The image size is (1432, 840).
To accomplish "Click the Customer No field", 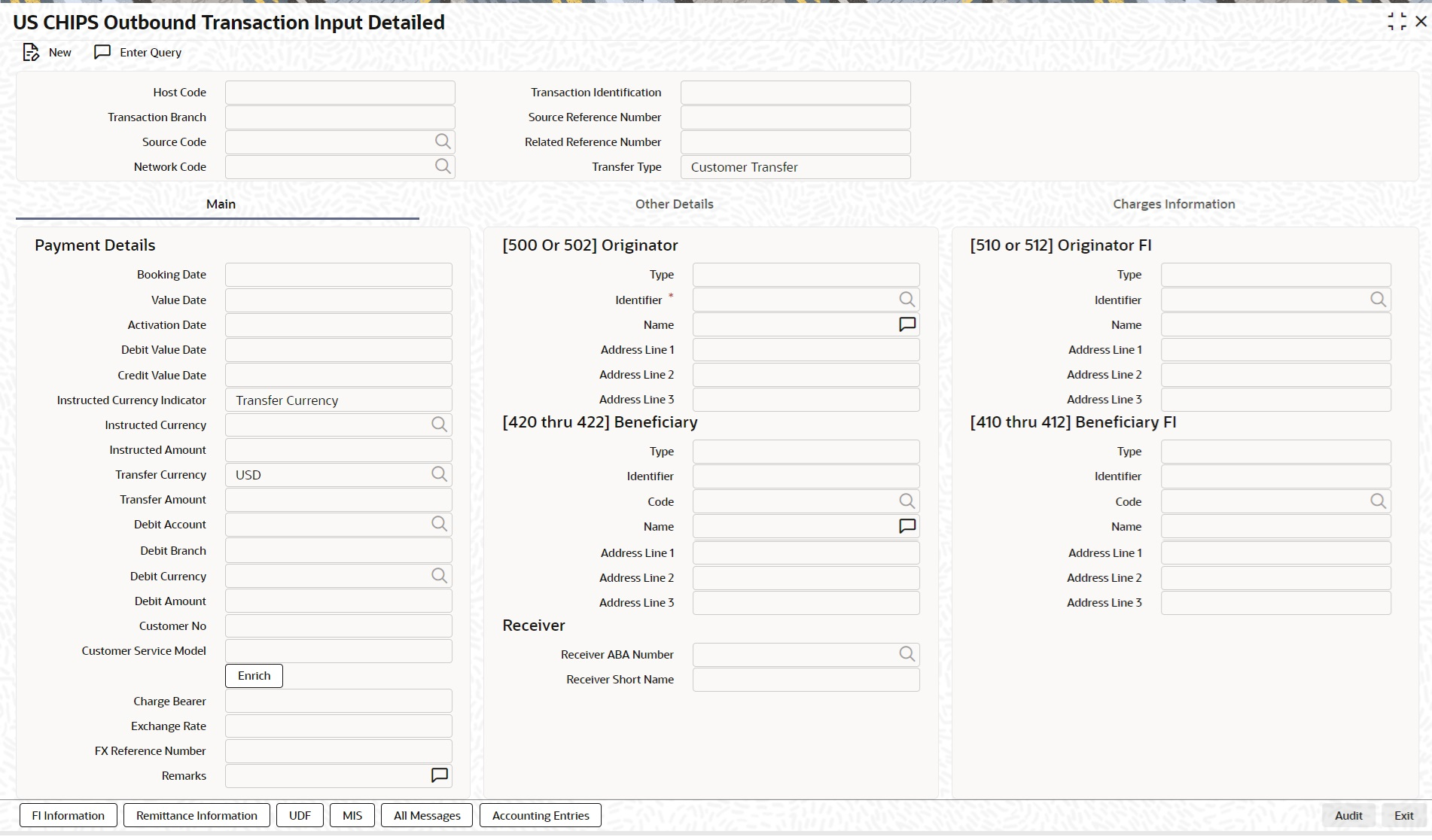I will click(x=339, y=626).
